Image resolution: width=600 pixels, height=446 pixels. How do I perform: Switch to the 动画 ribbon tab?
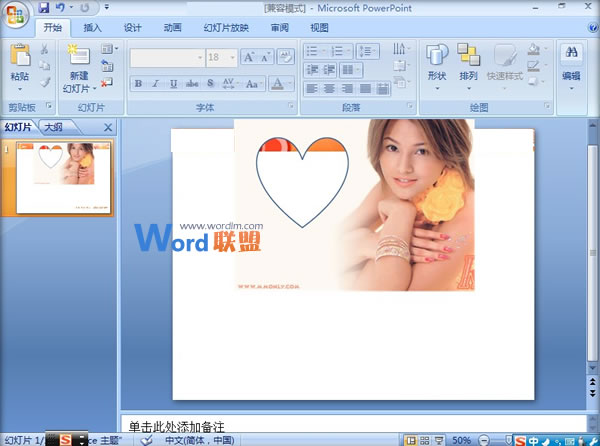(172, 28)
